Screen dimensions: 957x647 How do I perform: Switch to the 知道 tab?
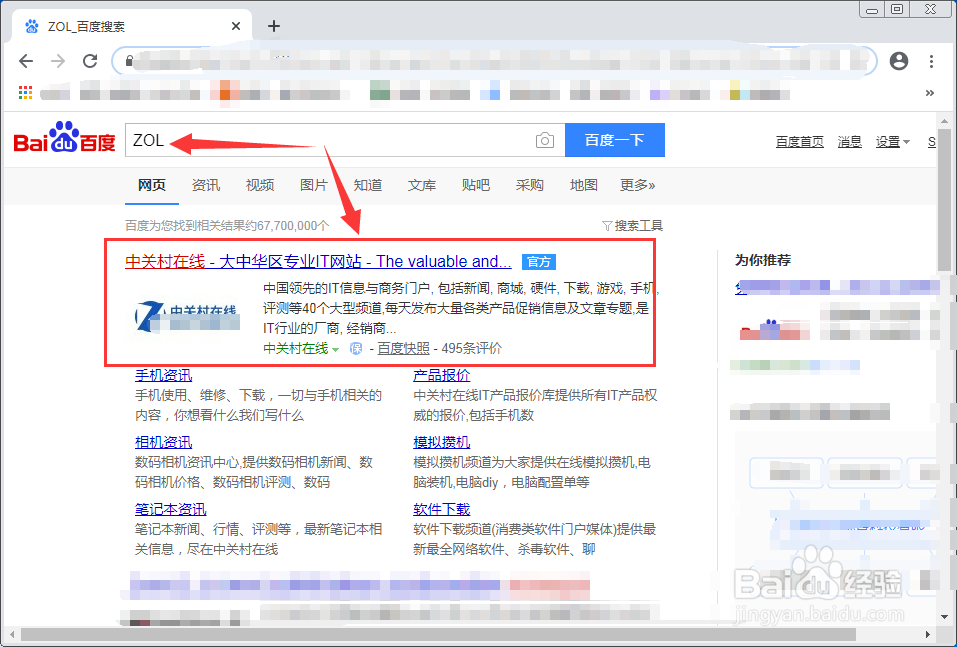tap(367, 185)
